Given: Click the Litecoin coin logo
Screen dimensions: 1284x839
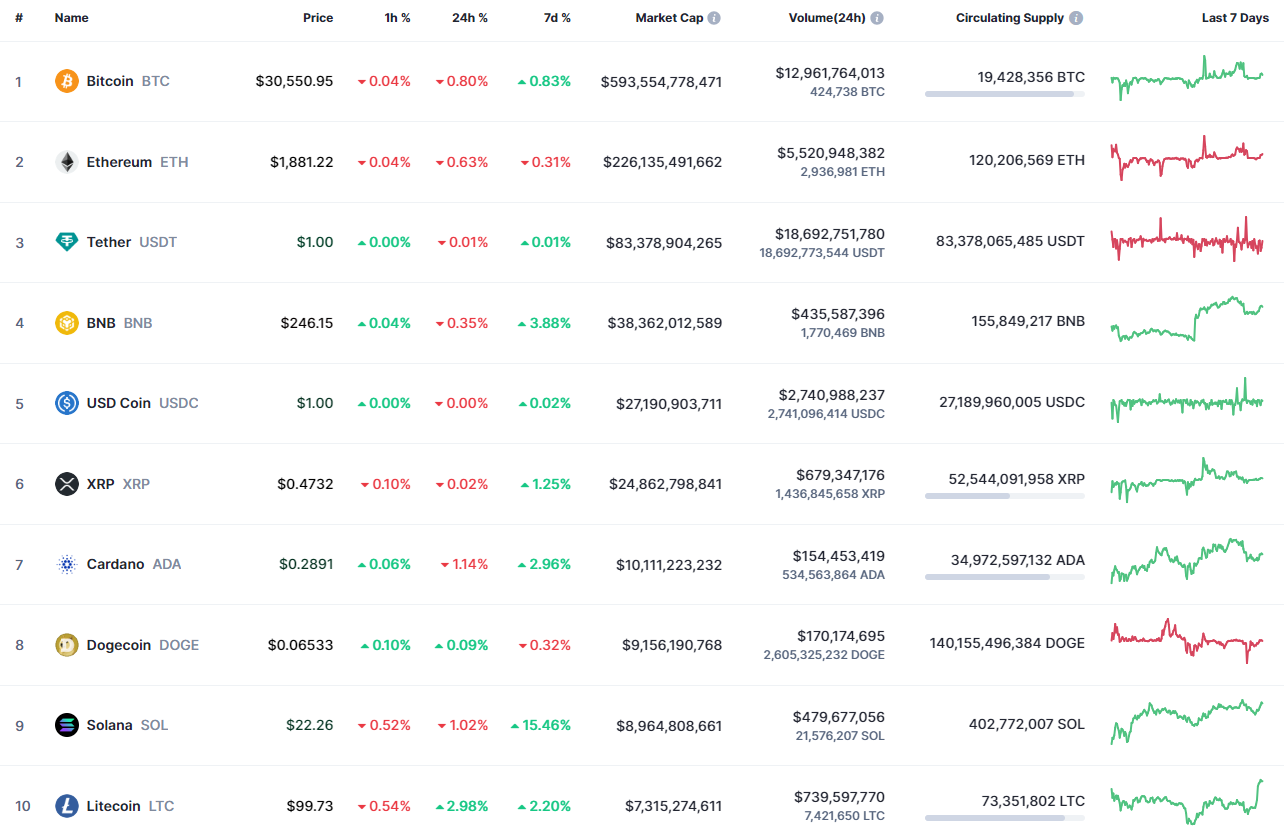Looking at the screenshot, I should coord(66,806).
